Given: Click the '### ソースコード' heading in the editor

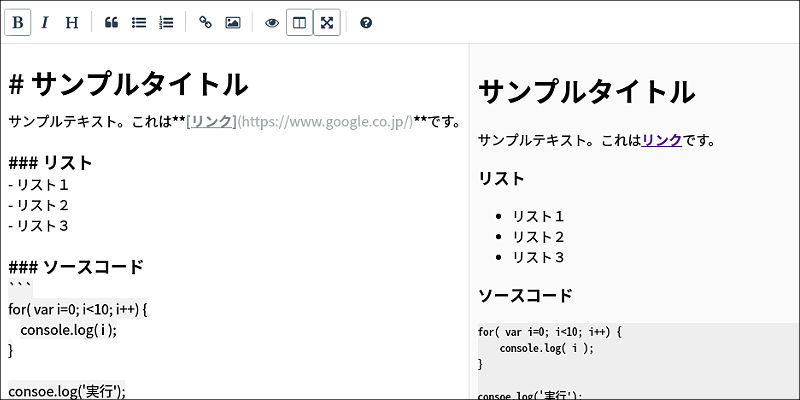Looking at the screenshot, I should pyautogui.click(x=76, y=267).
